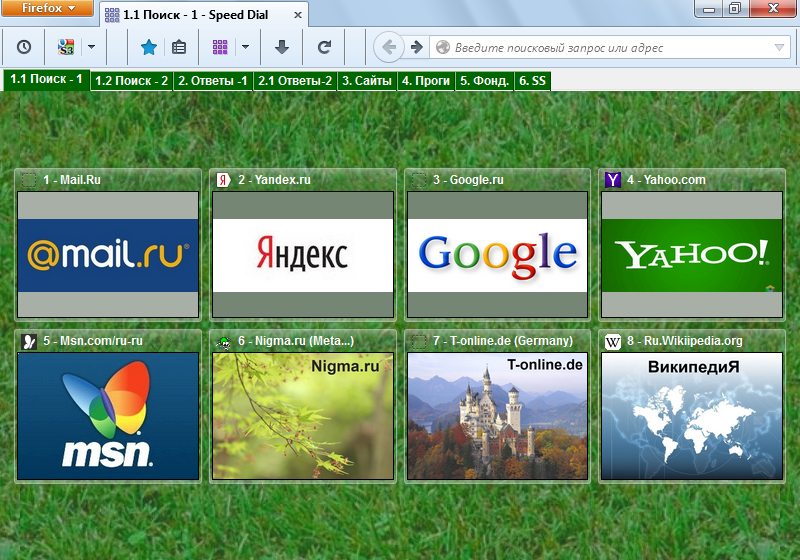Go forward with the right arrow button
800x560 pixels.
tap(417, 47)
